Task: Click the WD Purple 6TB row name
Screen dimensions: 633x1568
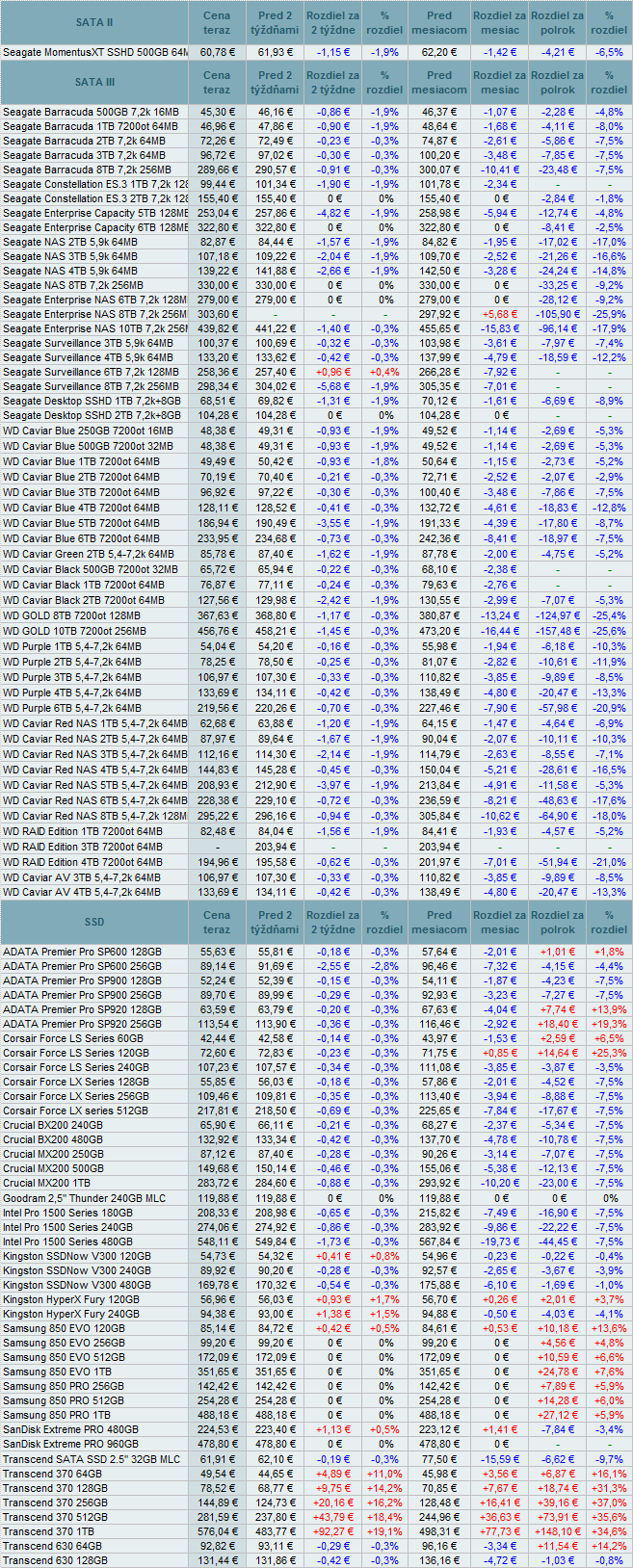Action: pos(71,708)
